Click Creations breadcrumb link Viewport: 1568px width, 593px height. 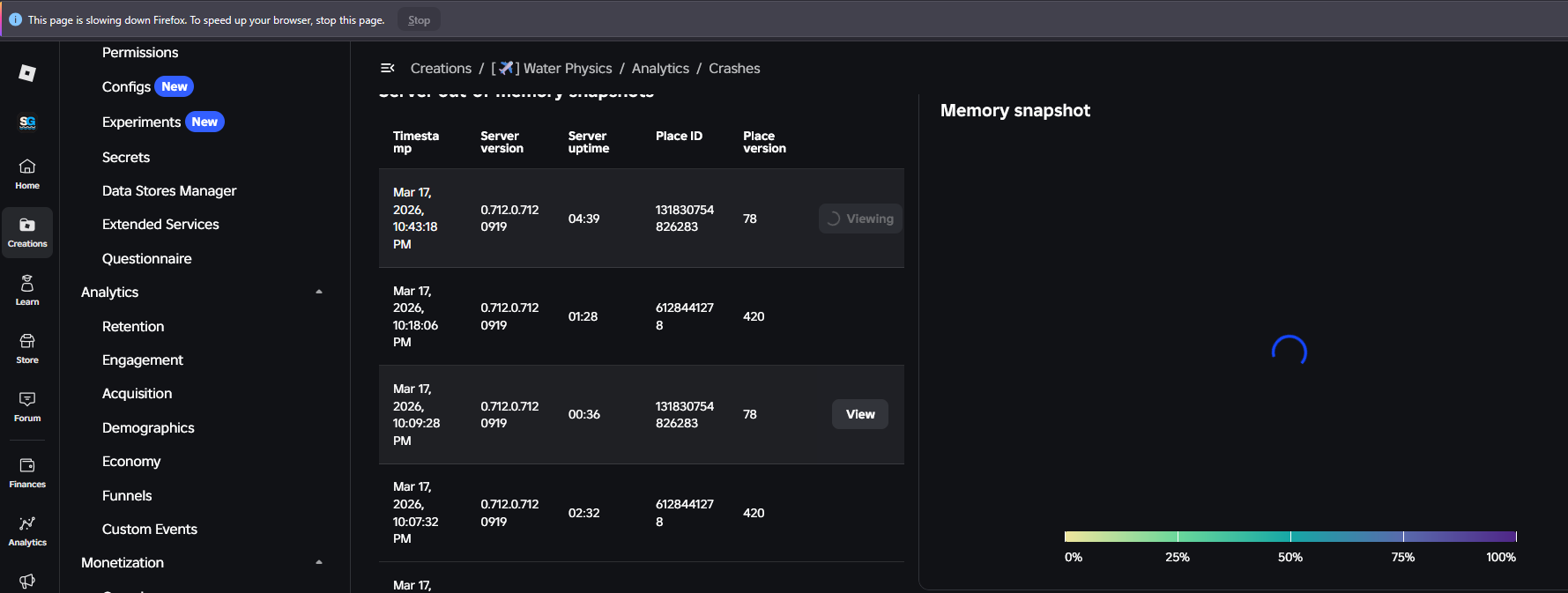441,68
